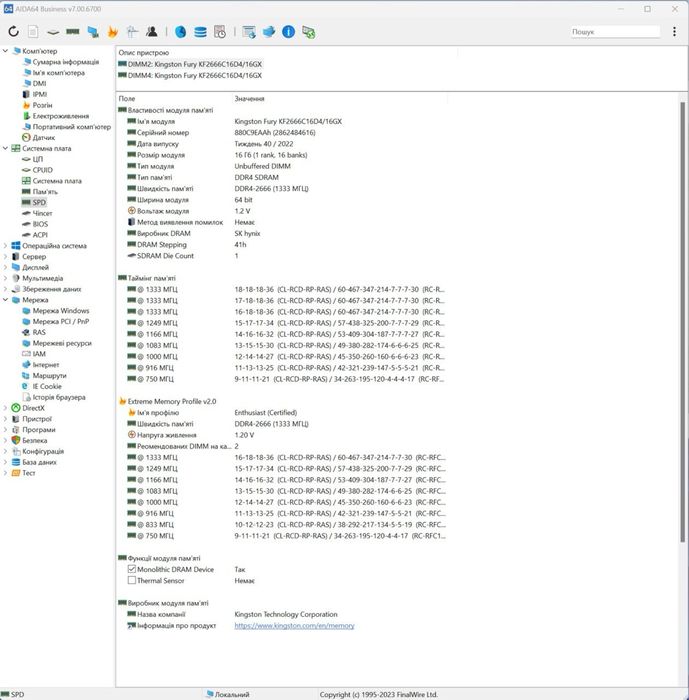
Task: Collapse the Системна плата tree node
Action: pyautogui.click(x=5, y=148)
